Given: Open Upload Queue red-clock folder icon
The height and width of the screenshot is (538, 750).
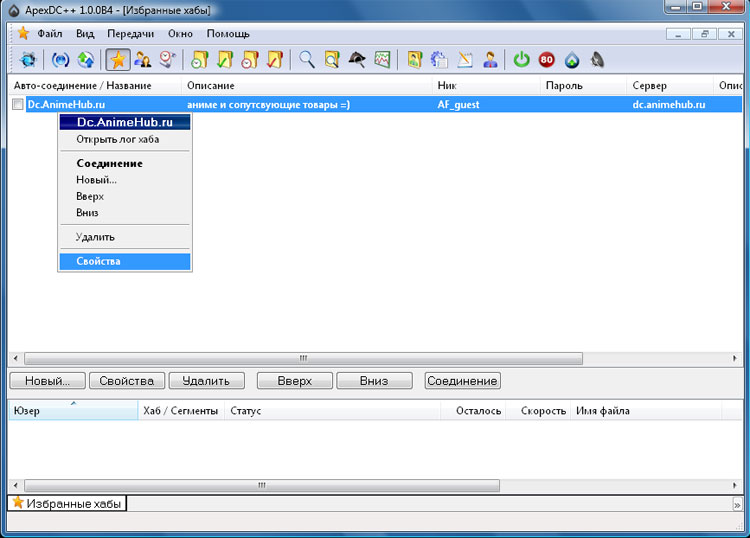Looking at the screenshot, I should coord(250,60).
